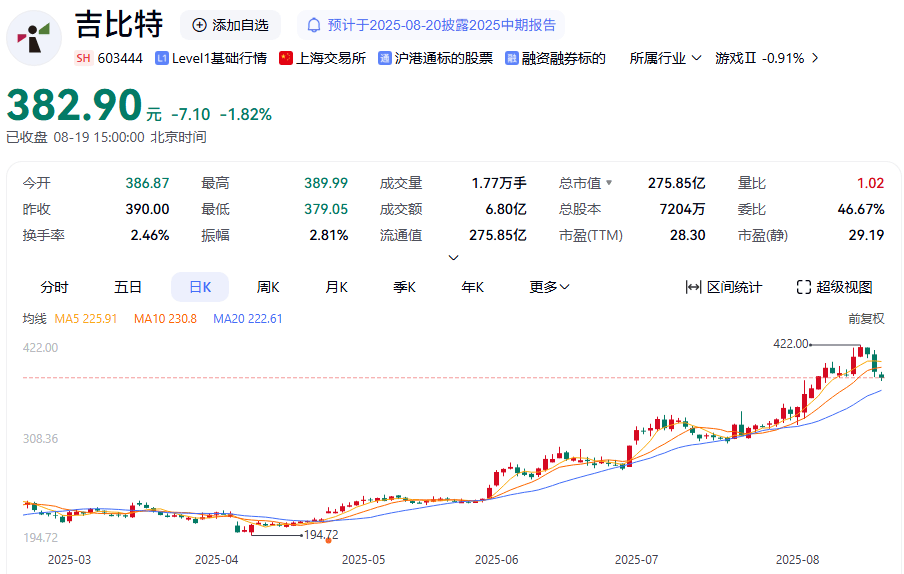
Task: Toggle the 总市值 dropdown arrow
Action: 609,183
